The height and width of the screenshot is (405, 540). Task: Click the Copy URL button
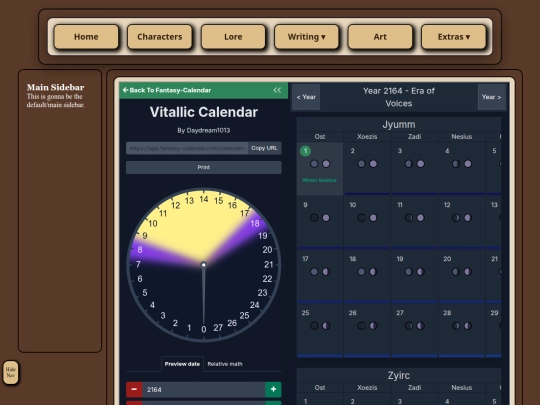tap(264, 148)
